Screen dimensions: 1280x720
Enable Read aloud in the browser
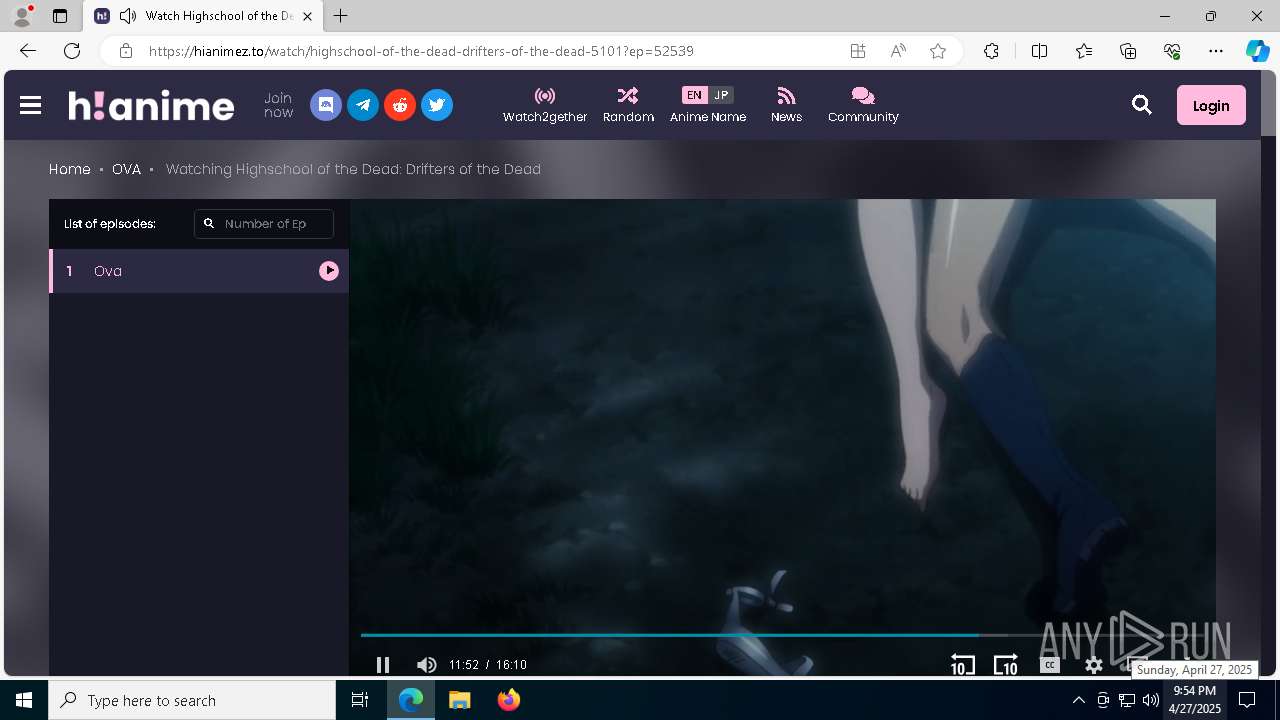click(x=898, y=51)
